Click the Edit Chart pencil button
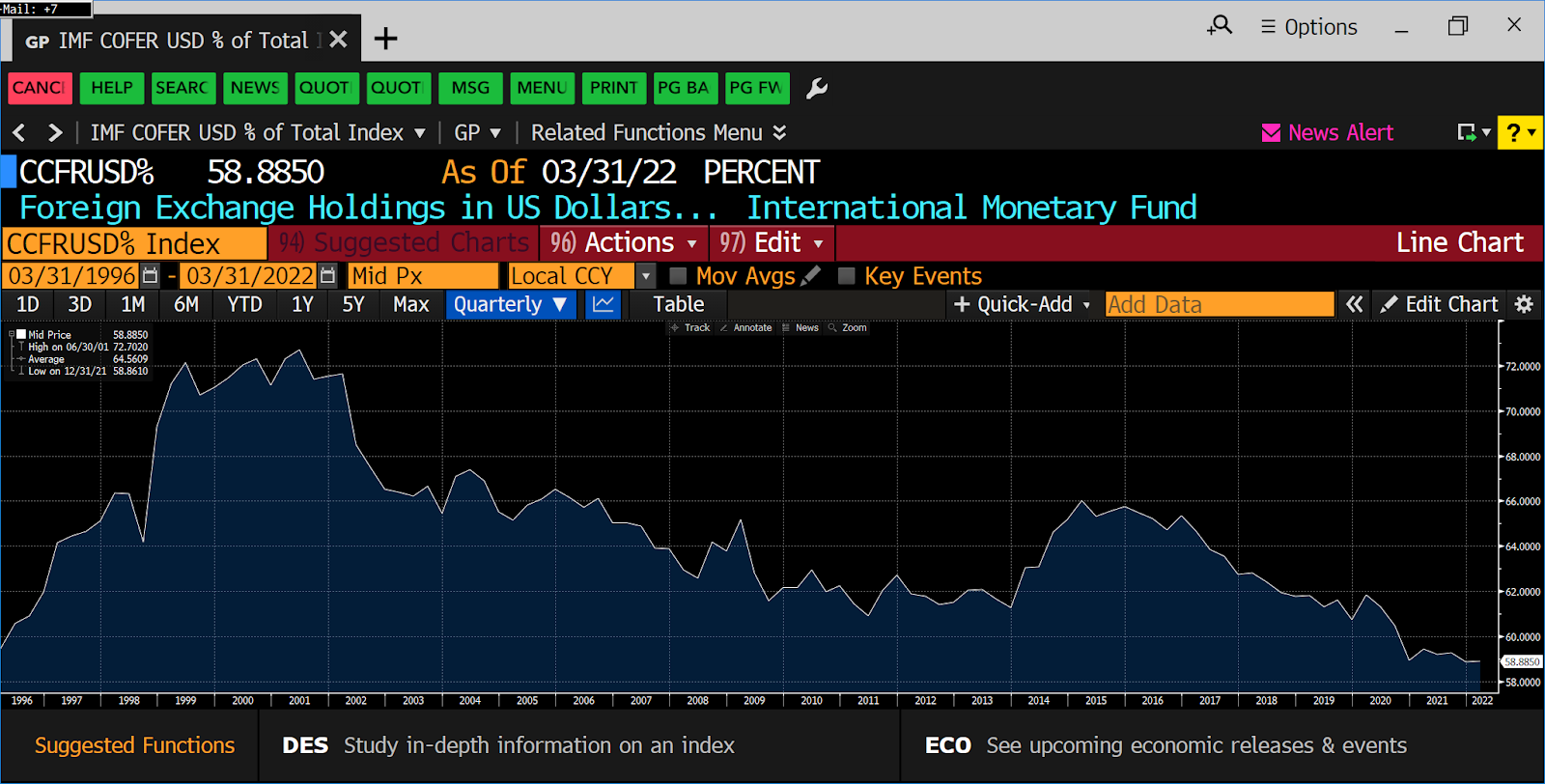 pos(1439,304)
